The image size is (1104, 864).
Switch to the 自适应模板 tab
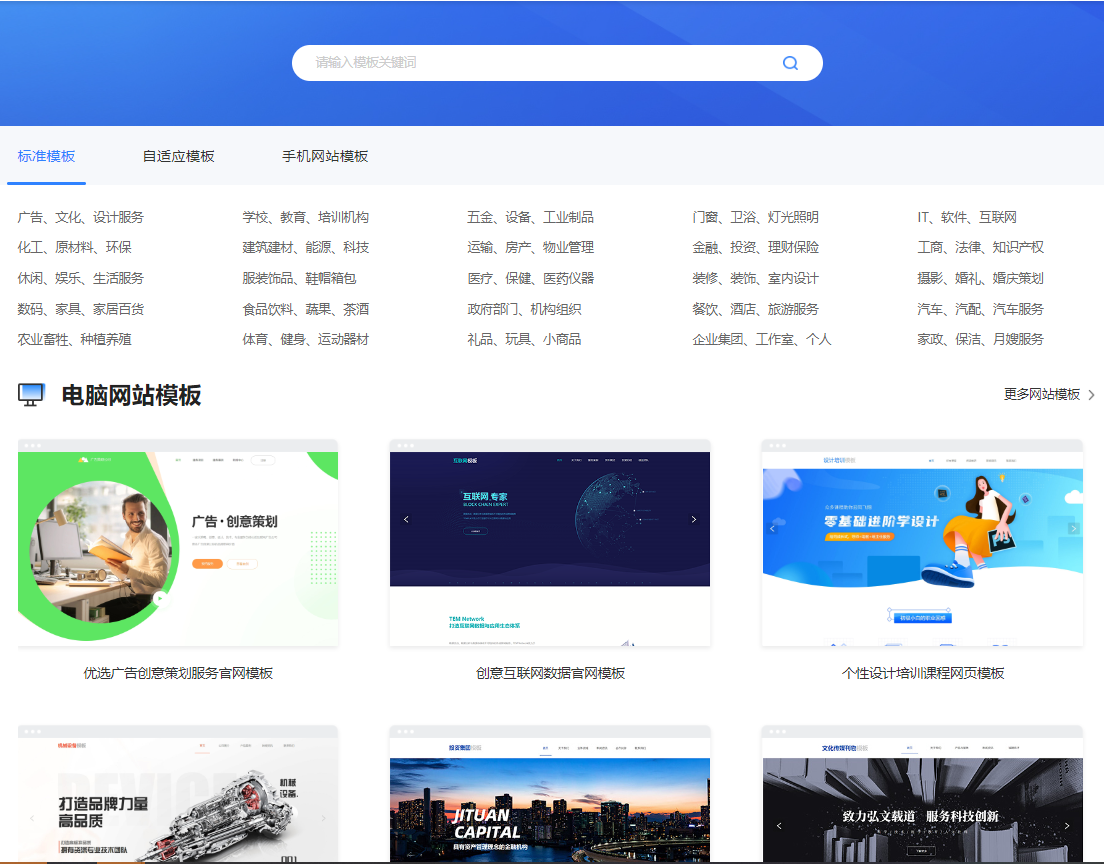(x=178, y=156)
